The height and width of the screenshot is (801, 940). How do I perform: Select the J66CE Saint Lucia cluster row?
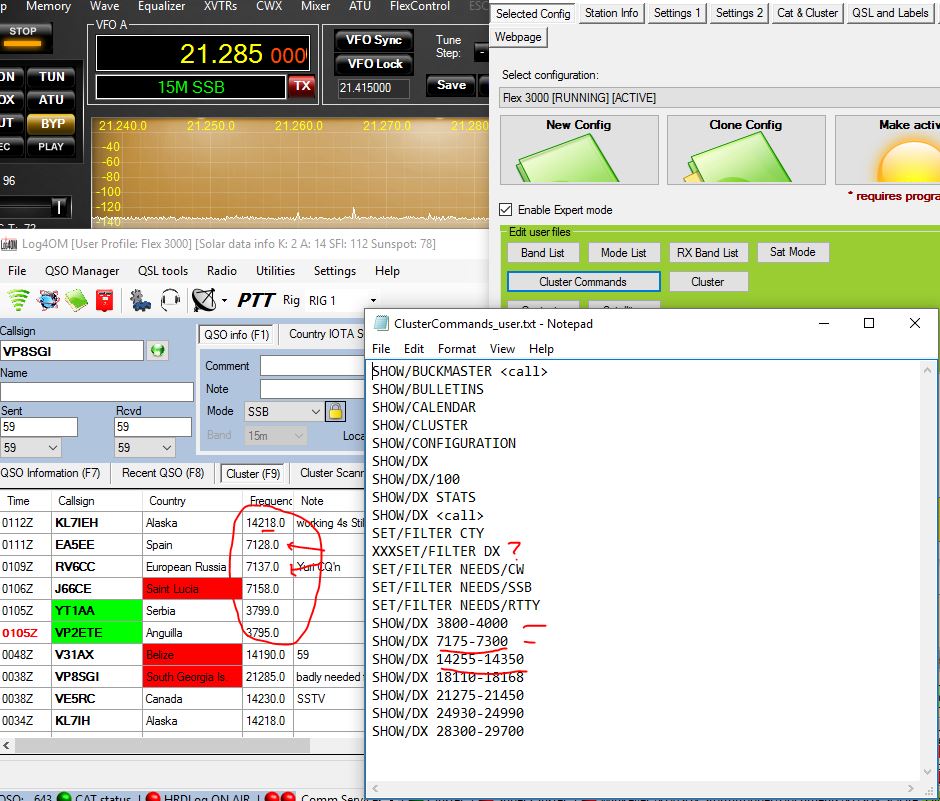181,589
